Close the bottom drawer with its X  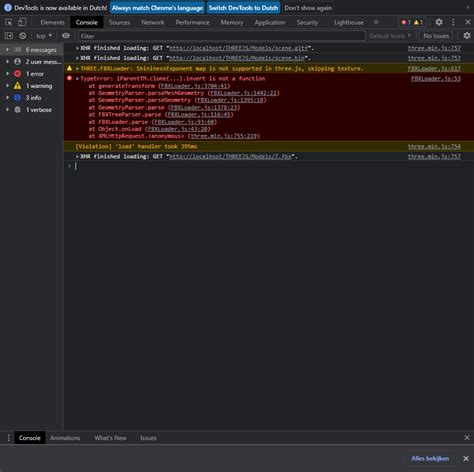pos(467,437)
